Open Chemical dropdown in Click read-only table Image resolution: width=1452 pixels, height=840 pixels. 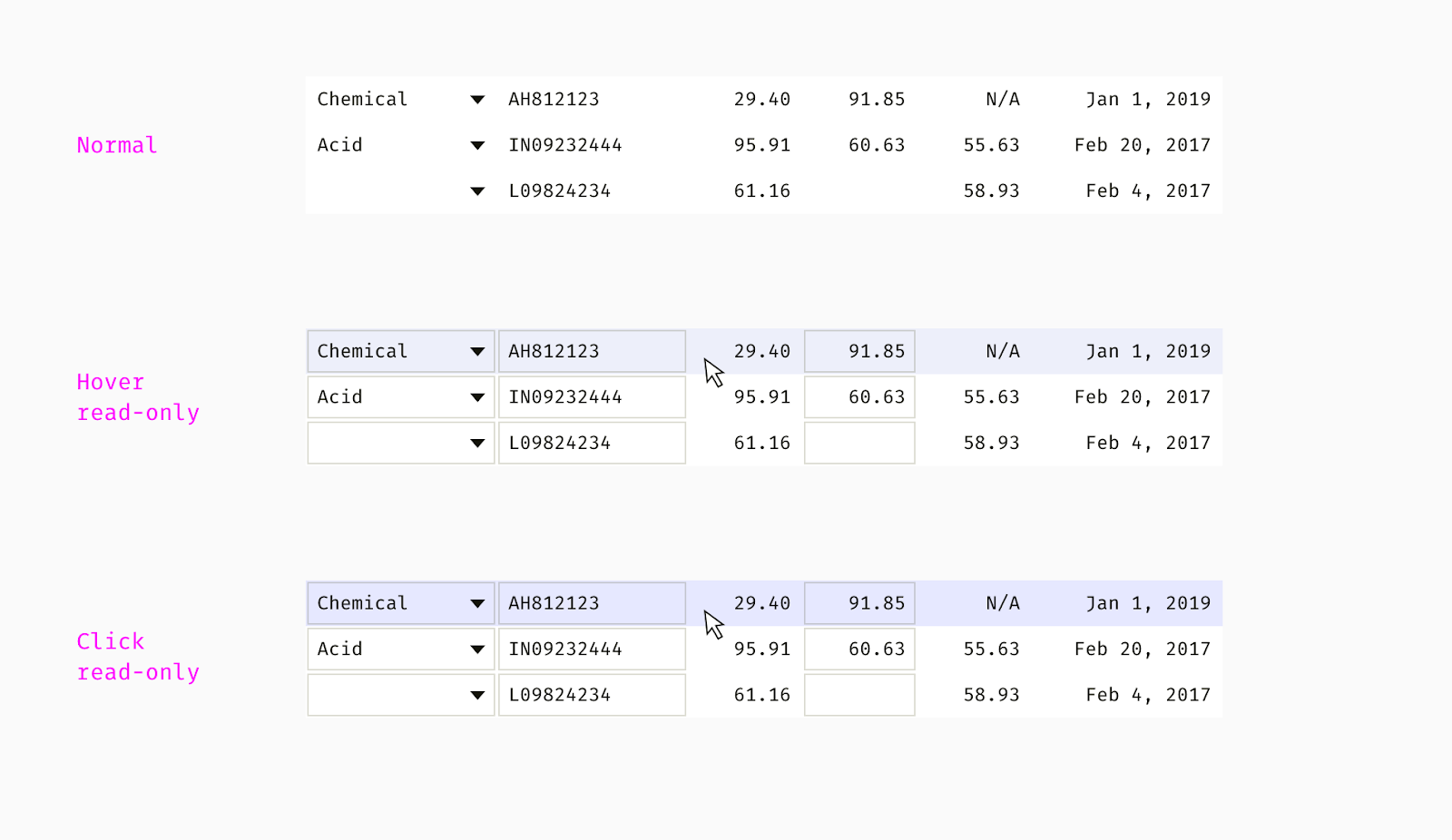(477, 604)
